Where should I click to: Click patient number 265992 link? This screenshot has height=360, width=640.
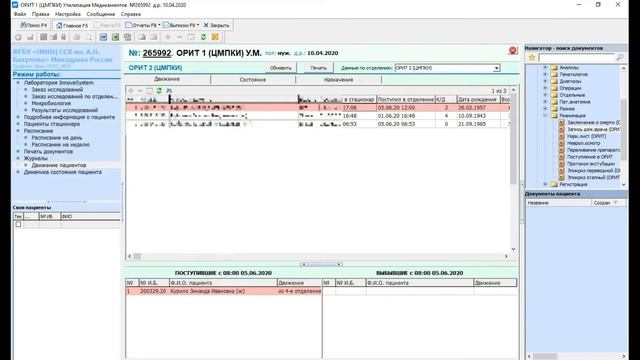157,53
